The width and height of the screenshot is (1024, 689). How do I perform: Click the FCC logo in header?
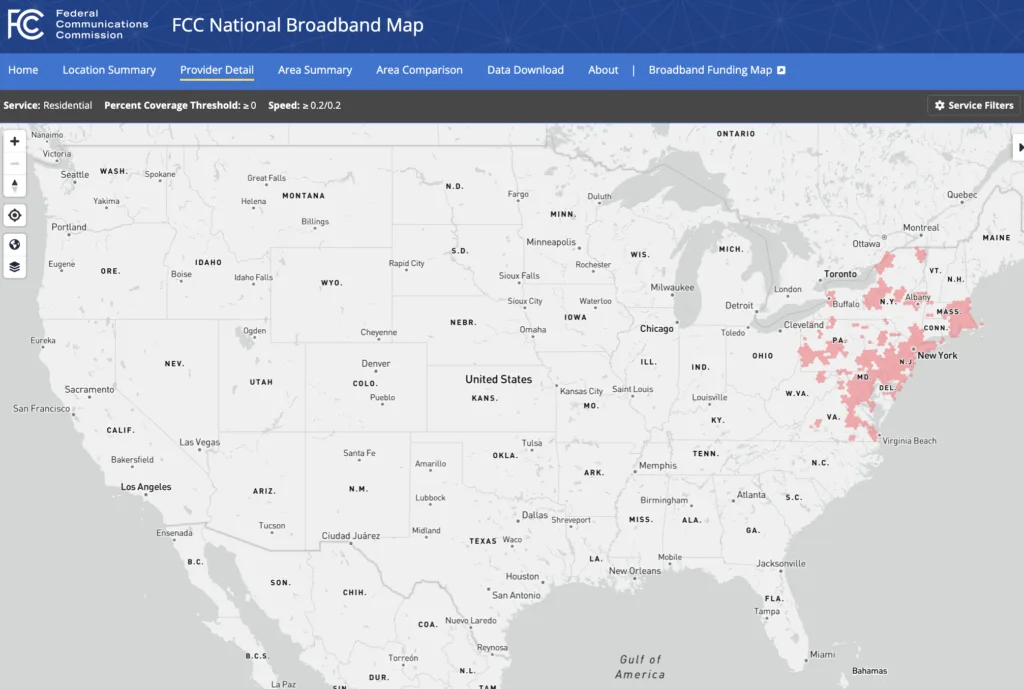[25, 24]
